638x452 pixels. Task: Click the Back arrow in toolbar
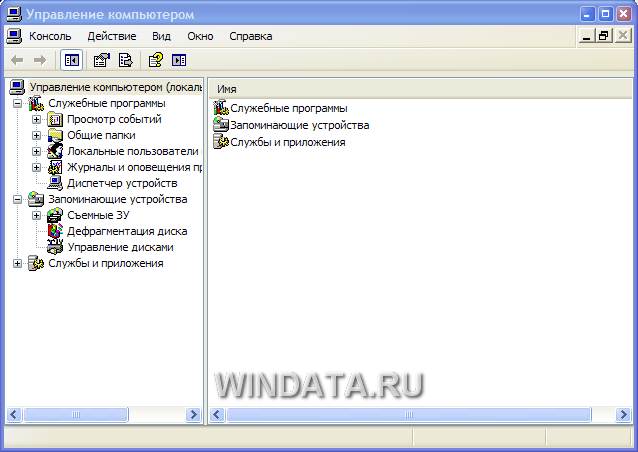click(17, 61)
